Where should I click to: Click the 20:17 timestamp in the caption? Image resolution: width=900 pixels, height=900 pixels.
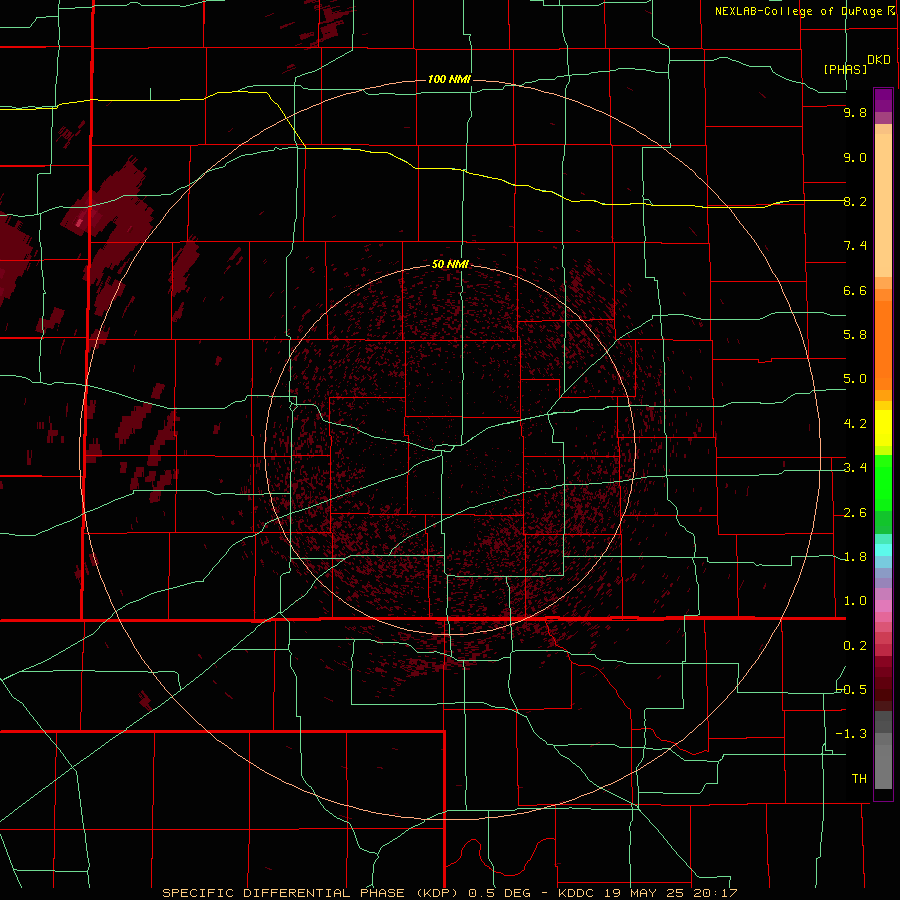[714, 893]
